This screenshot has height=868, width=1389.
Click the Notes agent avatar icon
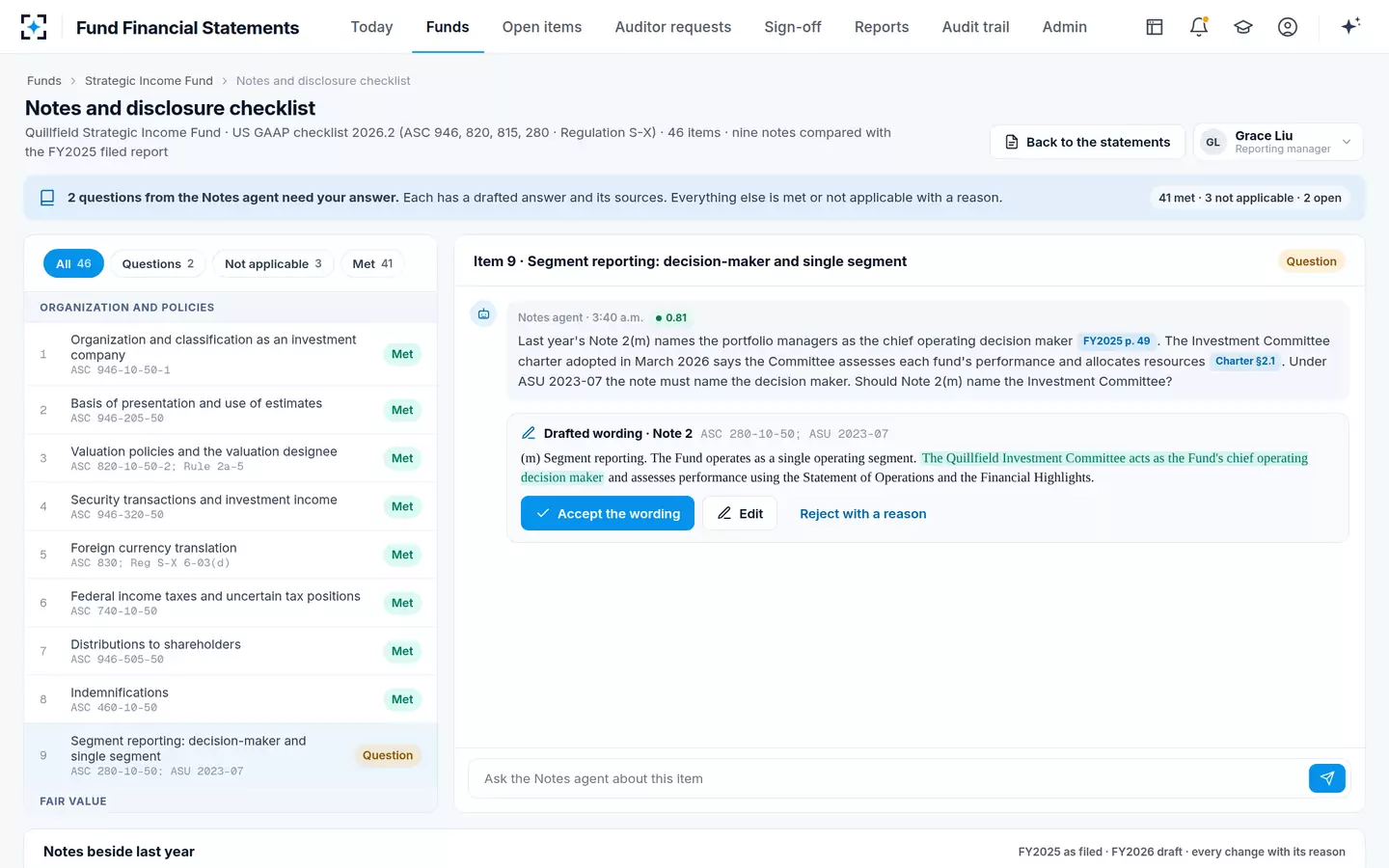click(483, 314)
